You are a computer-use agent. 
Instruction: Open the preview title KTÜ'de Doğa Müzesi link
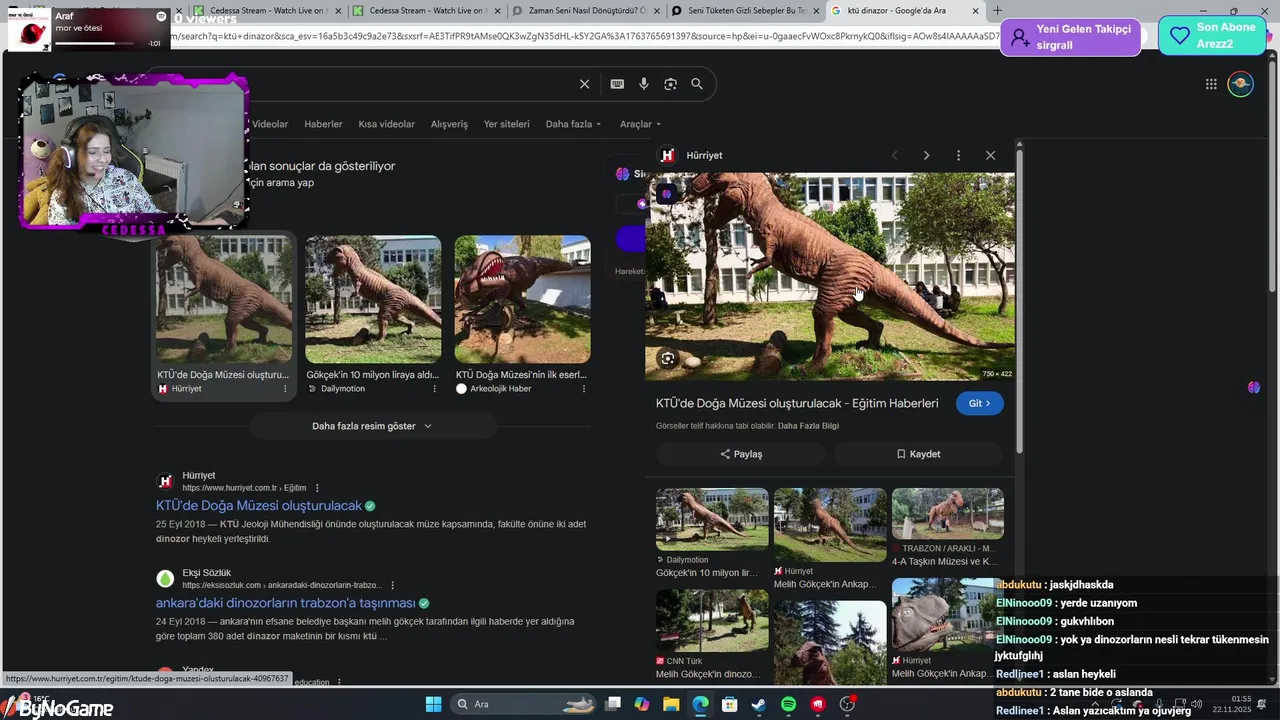tap(797, 403)
